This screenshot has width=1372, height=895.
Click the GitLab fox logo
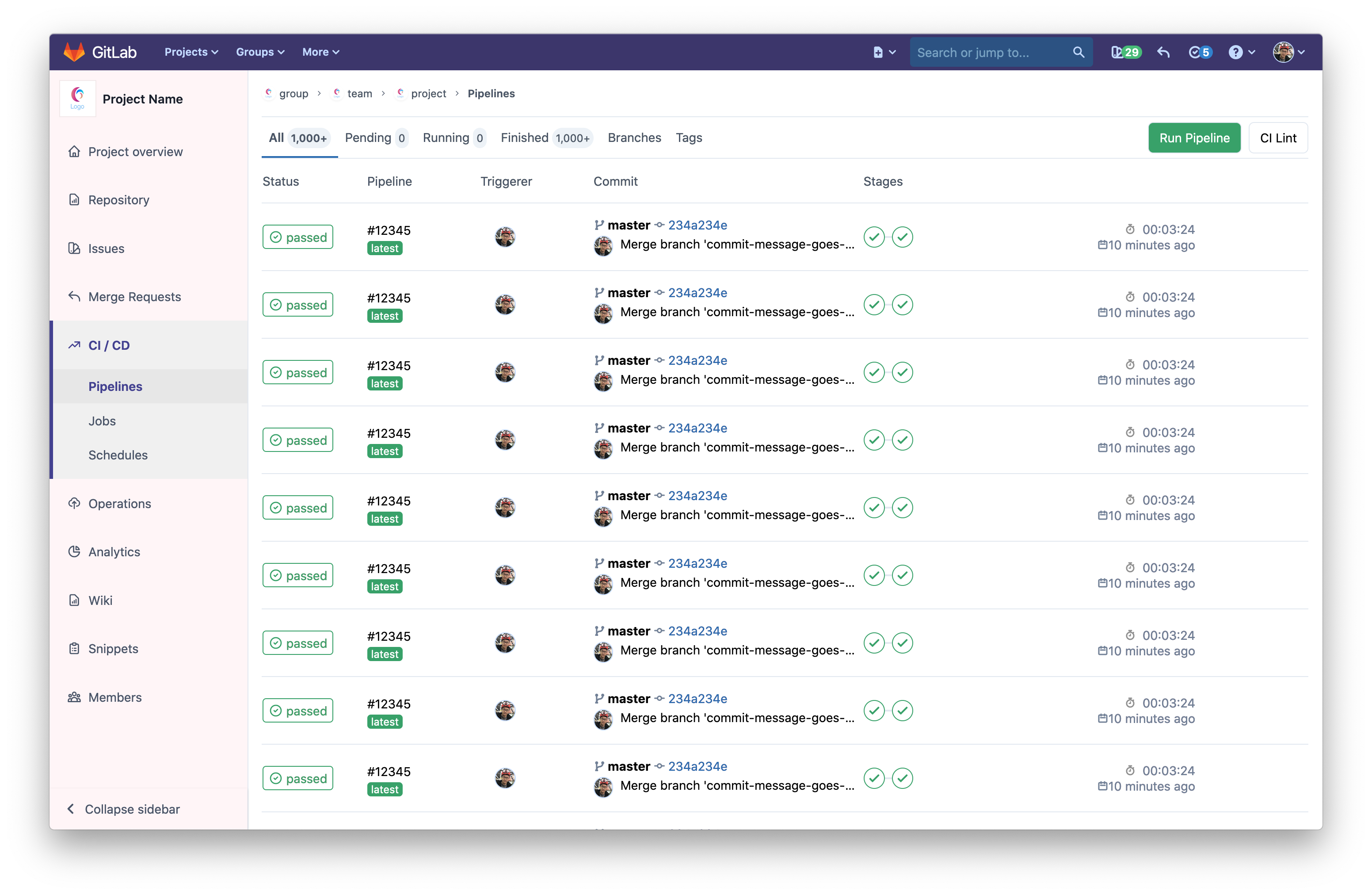[x=74, y=52]
